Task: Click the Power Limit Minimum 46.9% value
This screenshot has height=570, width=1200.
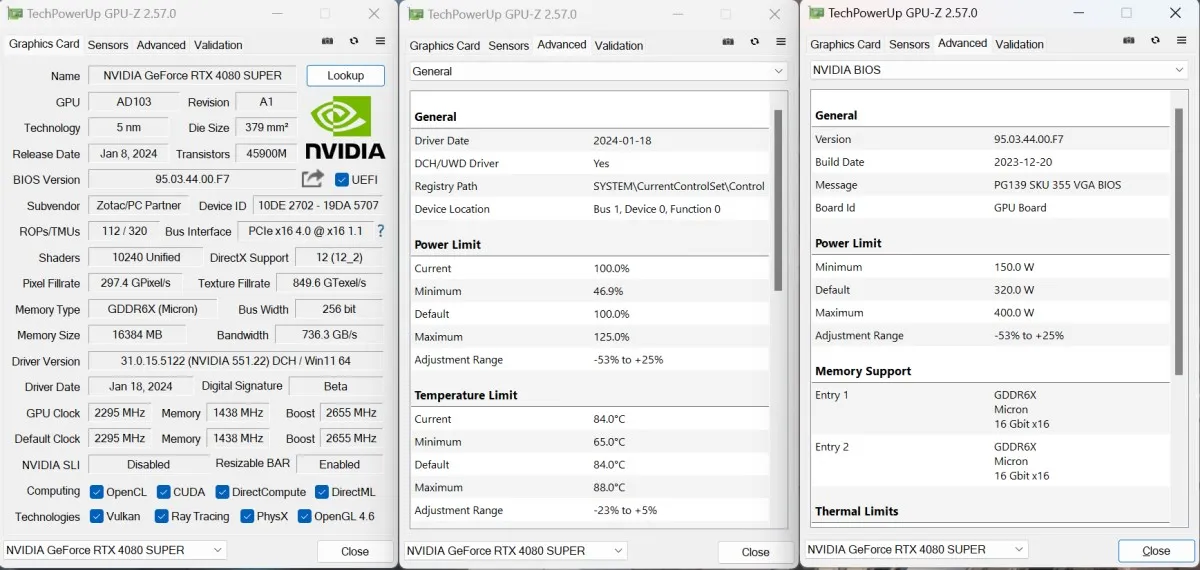Action: 609,291
